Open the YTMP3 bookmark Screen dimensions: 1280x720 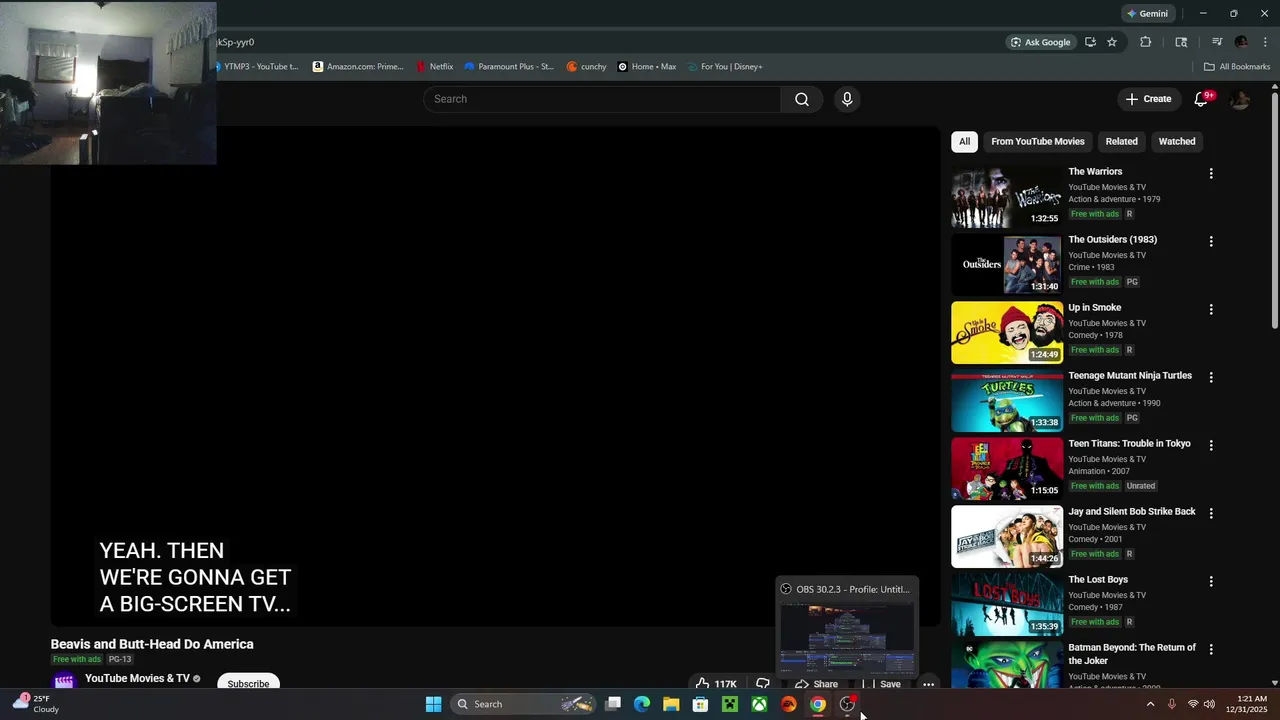click(x=257, y=67)
